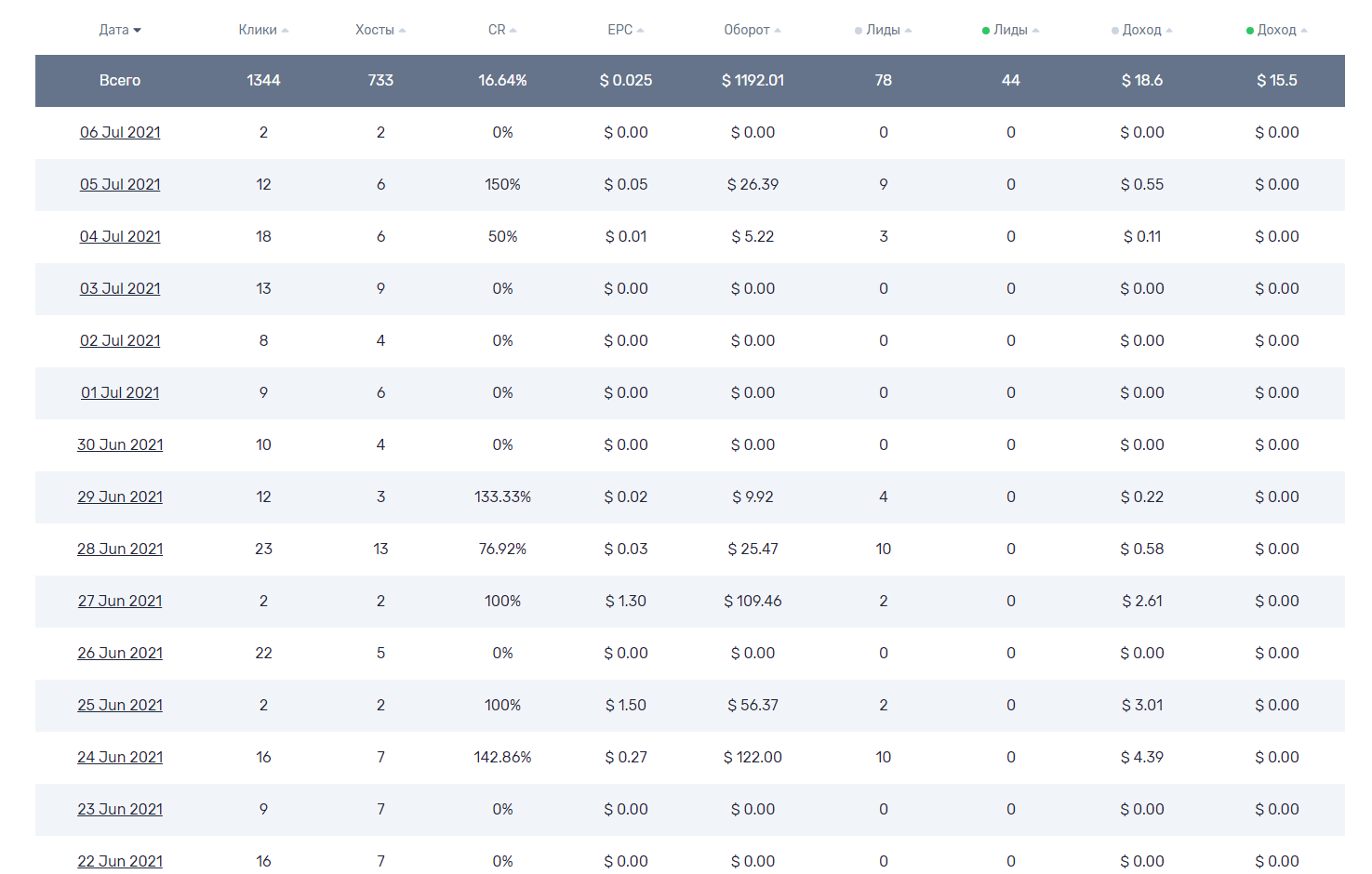
Task: Click sort arrow next to Клики header
Action: [286, 31]
